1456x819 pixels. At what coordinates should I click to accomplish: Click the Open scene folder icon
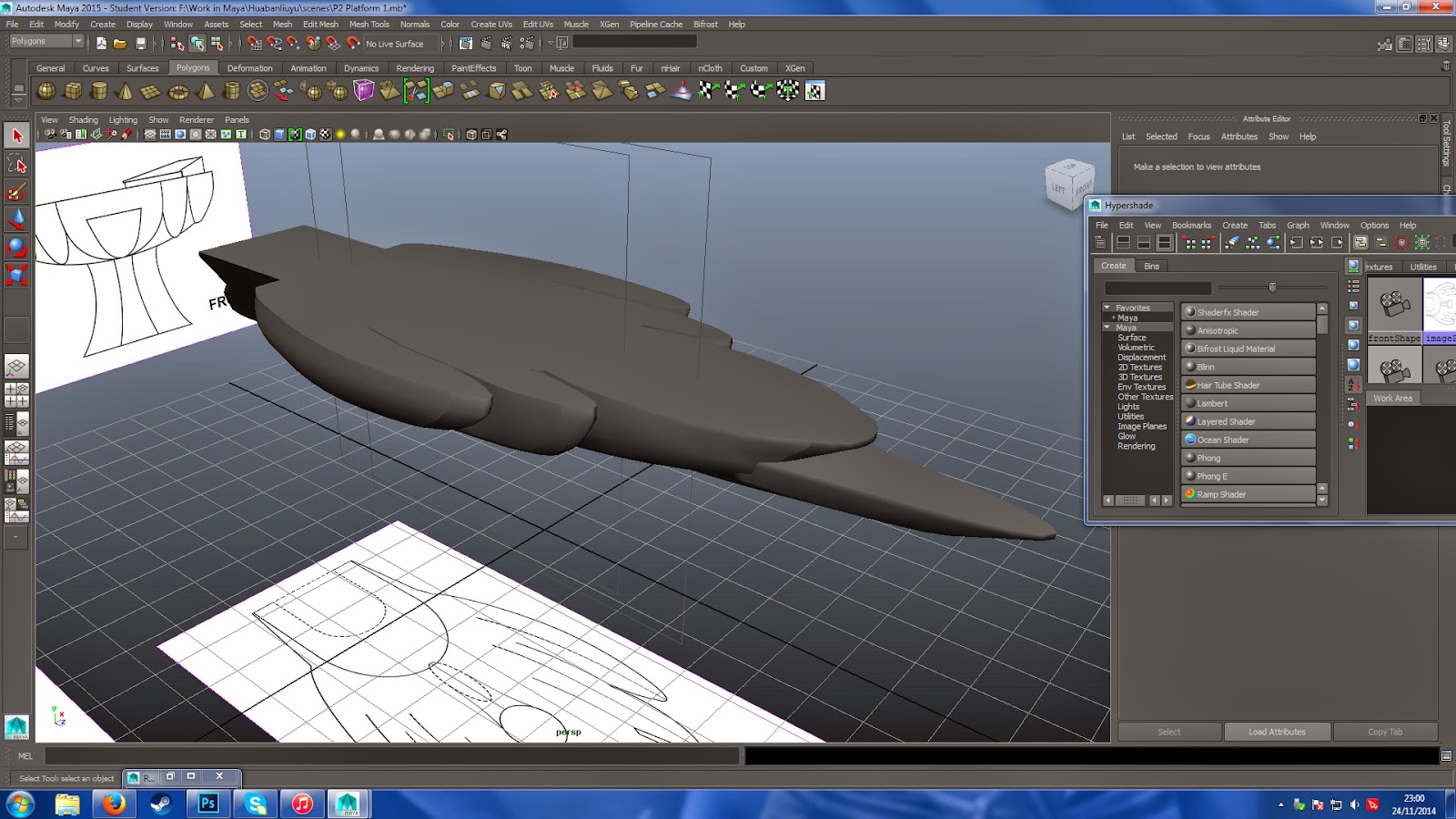pyautogui.click(x=120, y=43)
